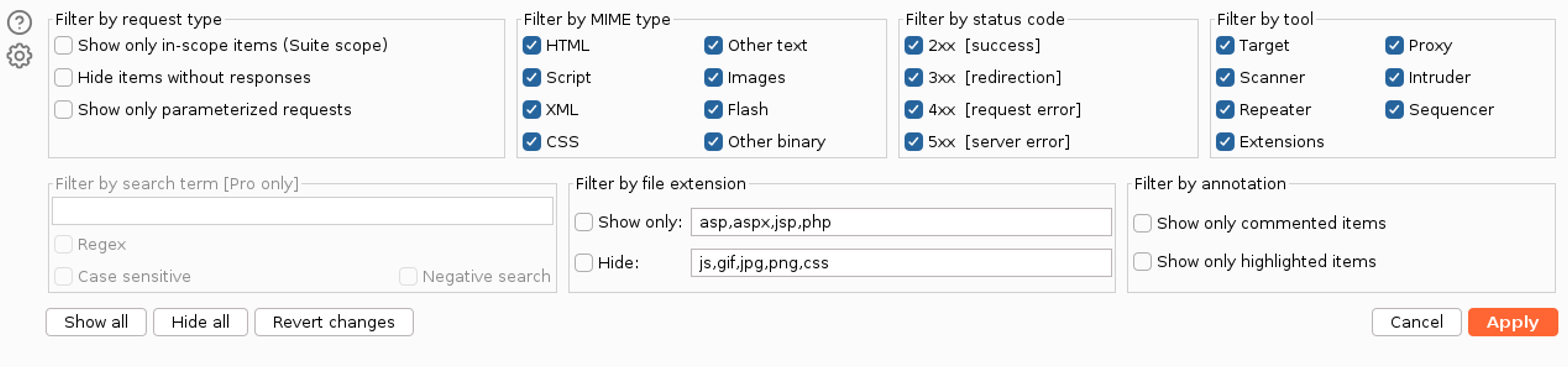Uncheck 4xx request error status filter
Viewport: 1568px width, 367px height.
(x=913, y=110)
